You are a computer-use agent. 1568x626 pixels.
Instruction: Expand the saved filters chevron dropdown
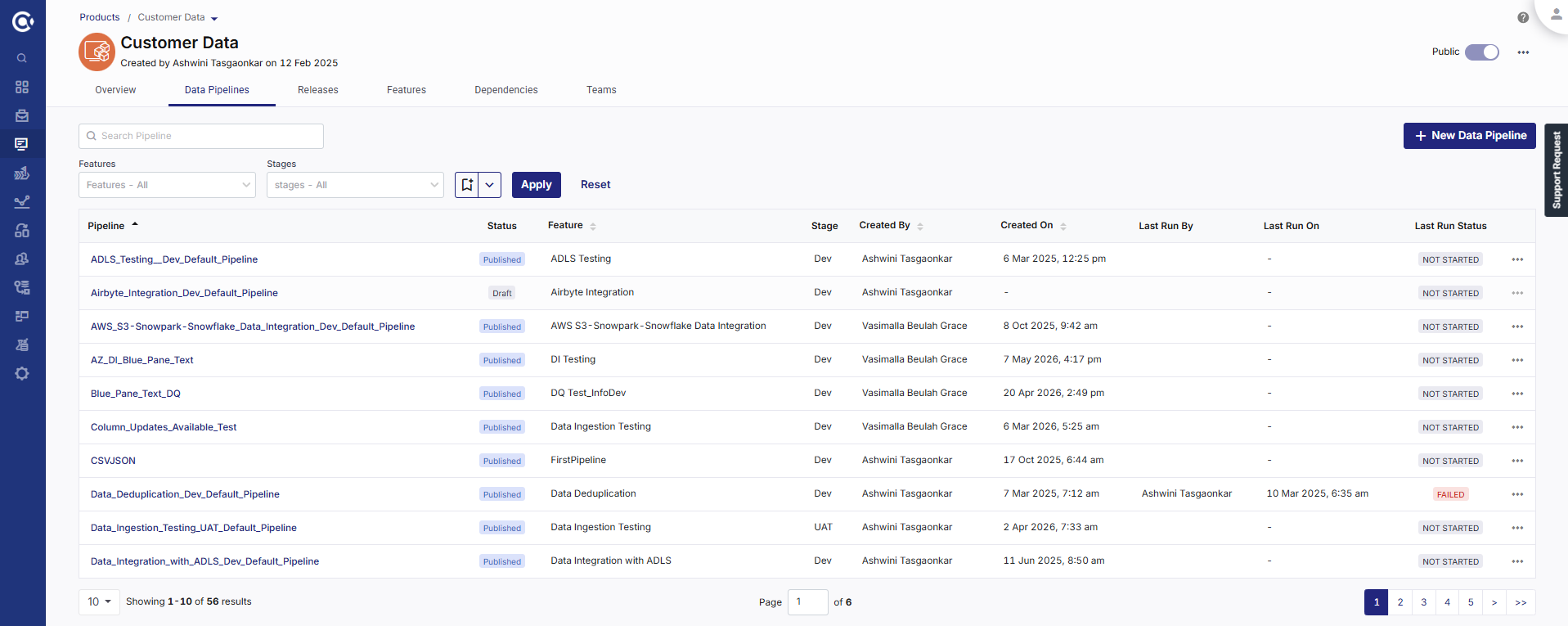[489, 185]
